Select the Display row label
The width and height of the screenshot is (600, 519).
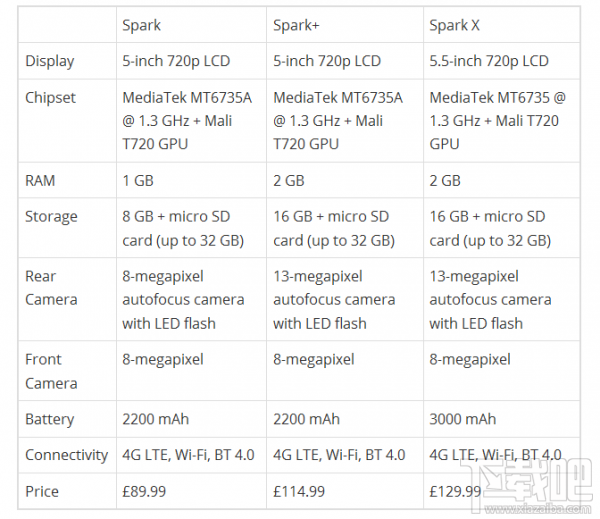(50, 61)
